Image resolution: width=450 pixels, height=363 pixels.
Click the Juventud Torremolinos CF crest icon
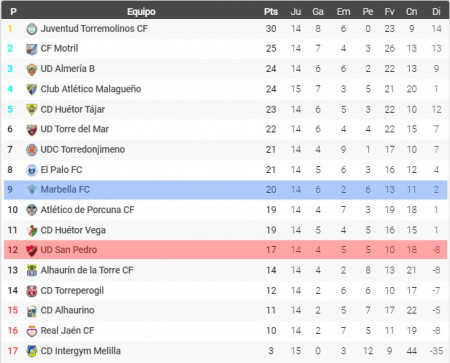click(x=32, y=29)
